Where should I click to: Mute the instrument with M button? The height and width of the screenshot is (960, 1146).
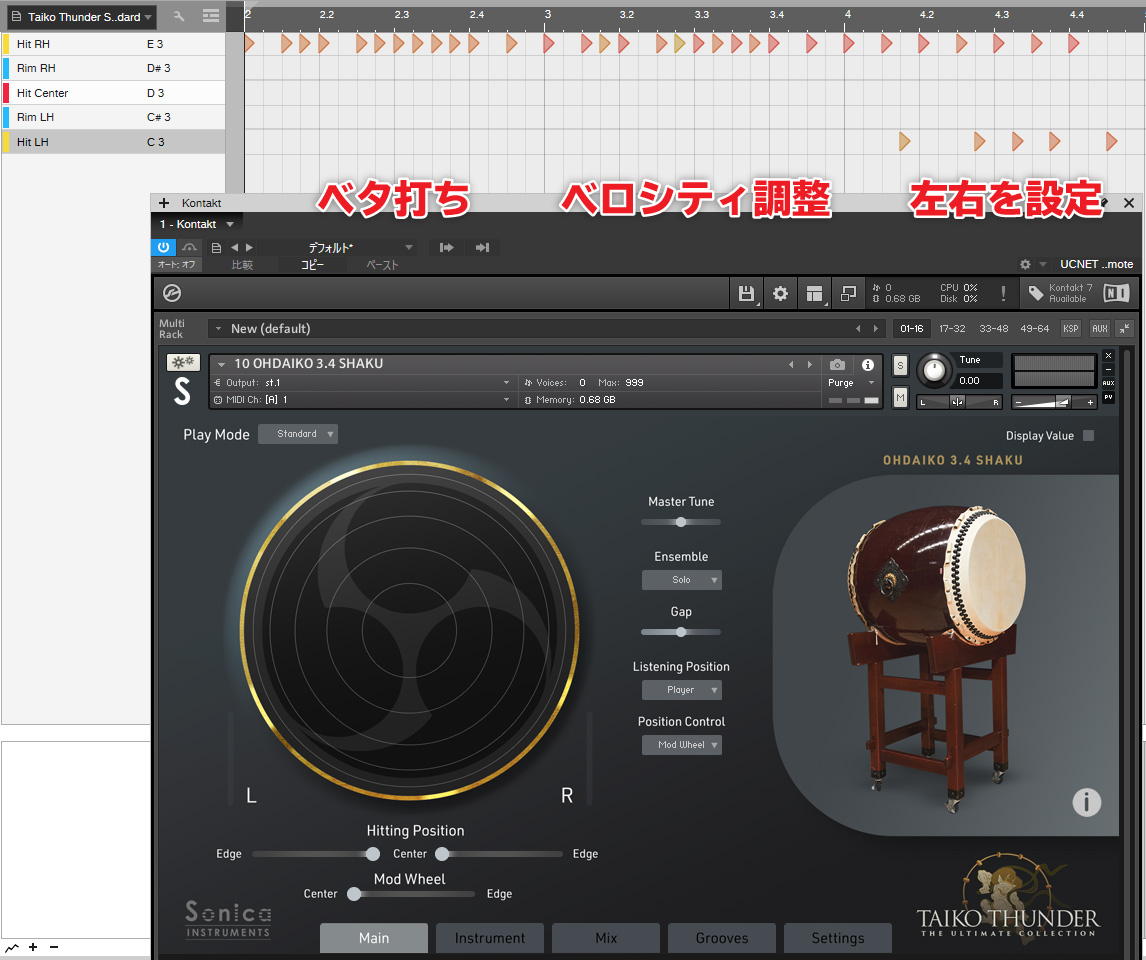click(900, 398)
